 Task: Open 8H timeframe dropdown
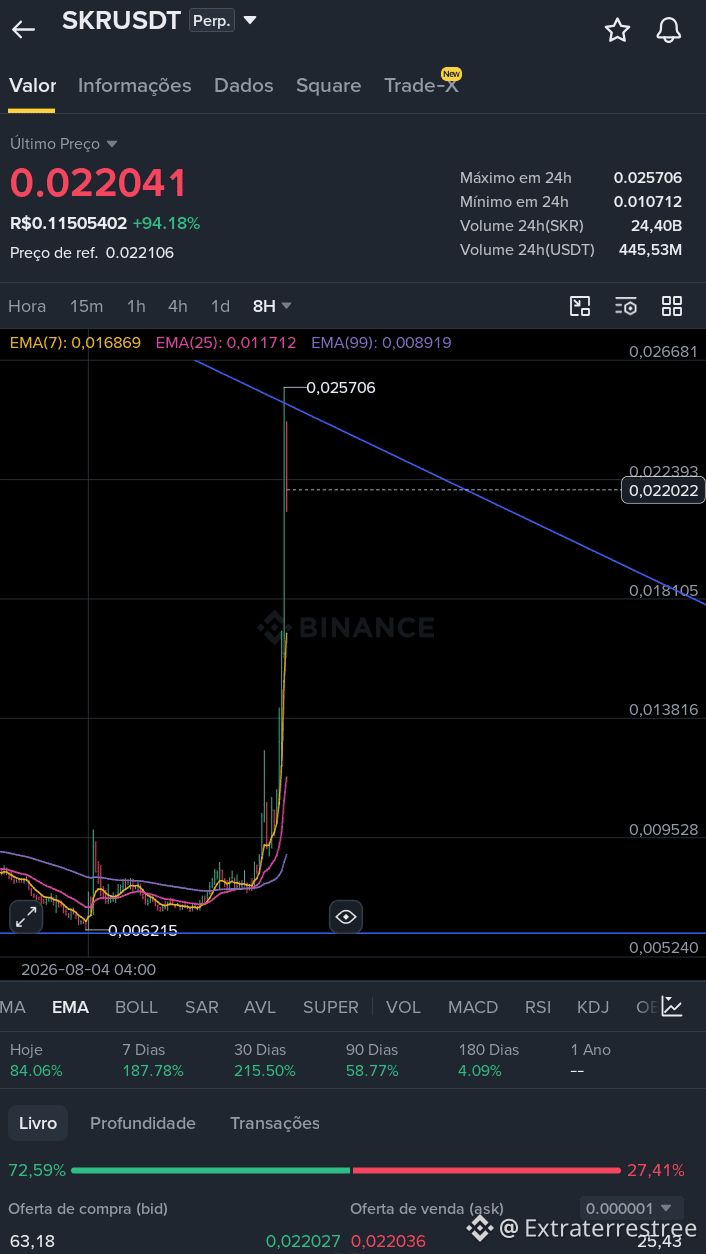tap(272, 306)
